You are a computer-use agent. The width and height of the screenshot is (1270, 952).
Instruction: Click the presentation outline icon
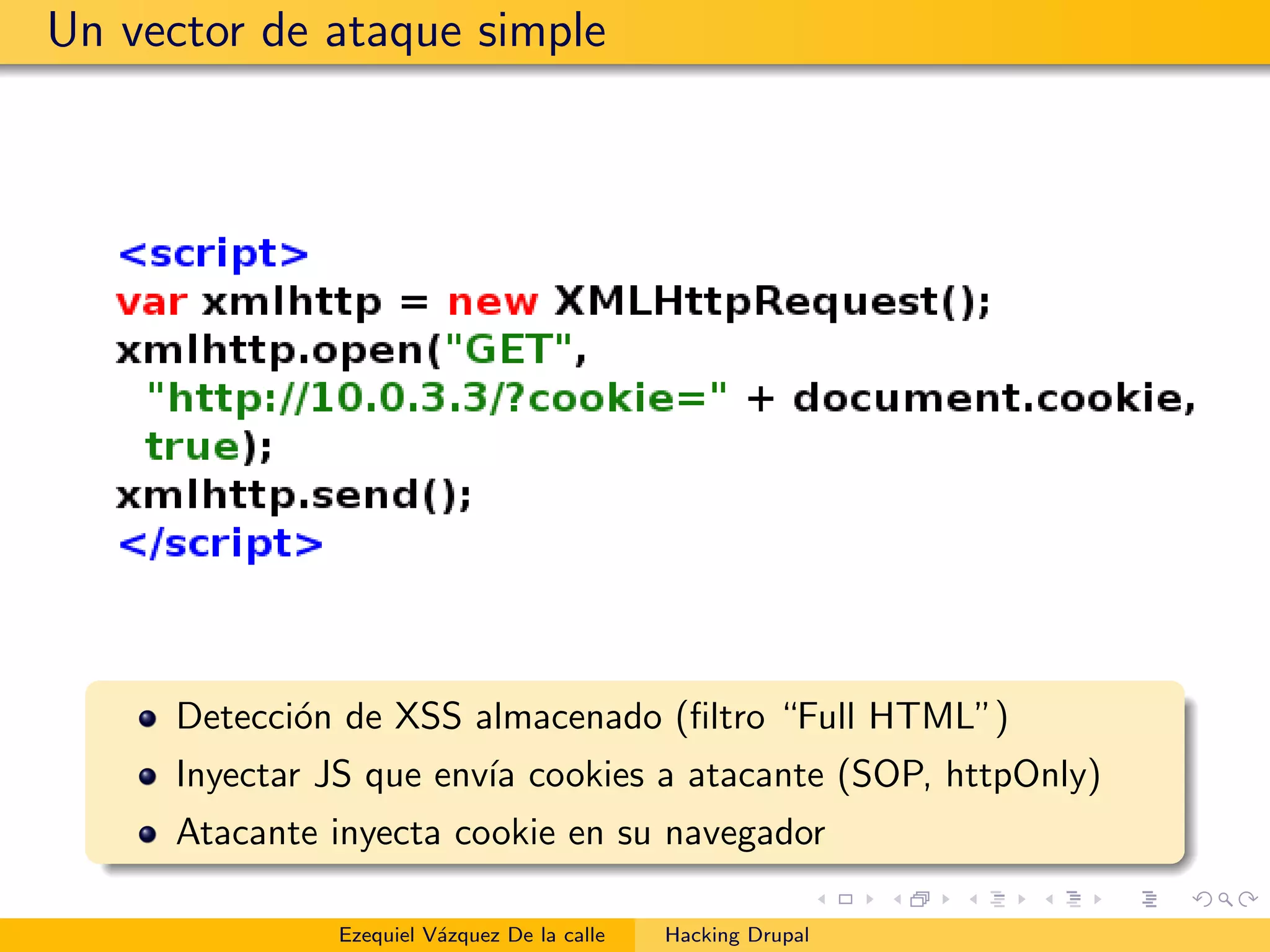tap(1150, 899)
